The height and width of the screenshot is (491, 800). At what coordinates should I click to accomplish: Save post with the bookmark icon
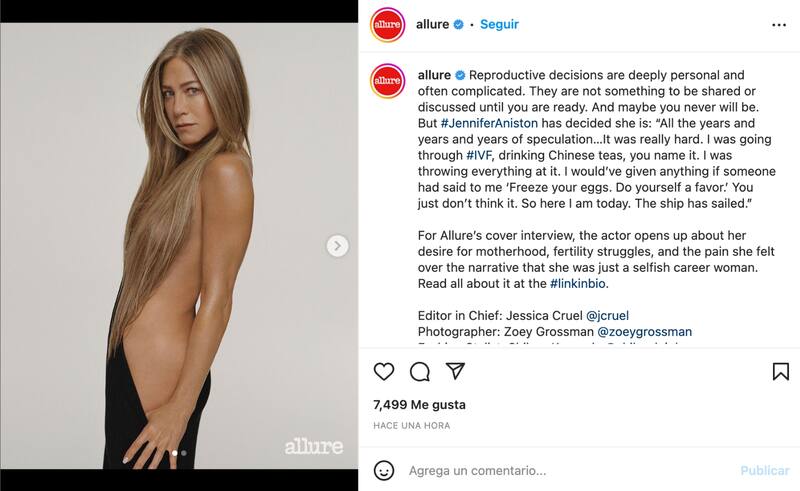coord(781,372)
